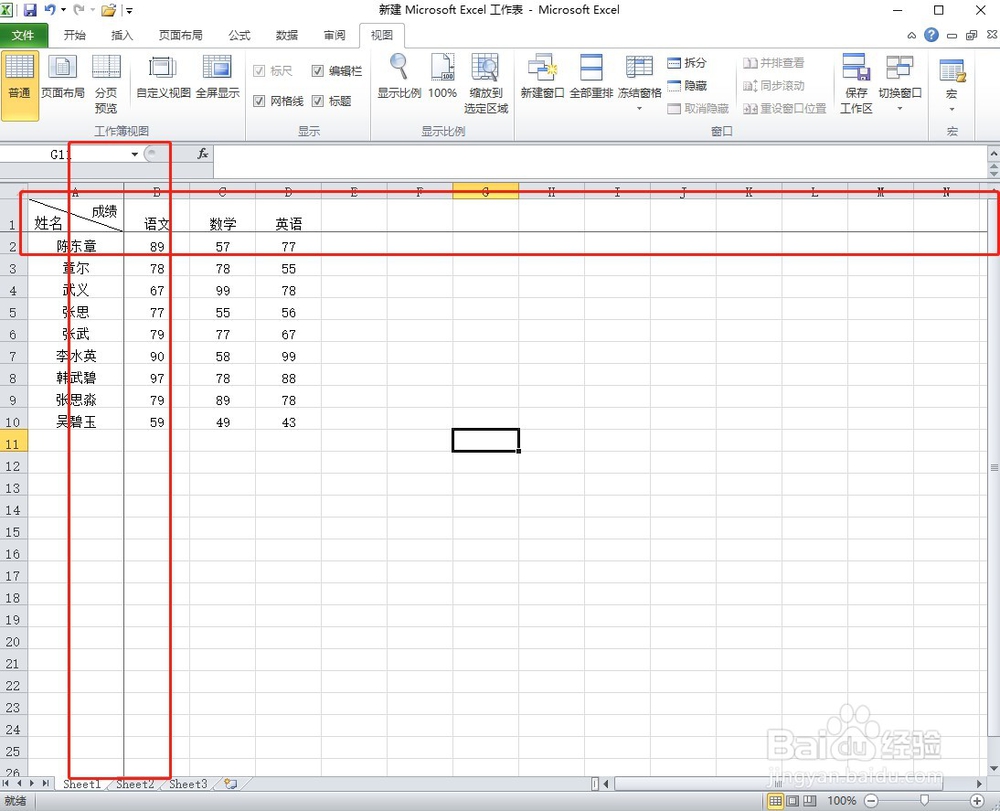
Task: Switch to the Formulas (公式) tab
Action: (239, 35)
